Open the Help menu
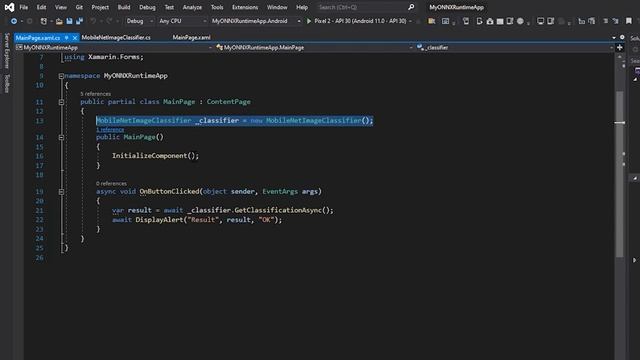This screenshot has width=640, height=360. [302, 7]
